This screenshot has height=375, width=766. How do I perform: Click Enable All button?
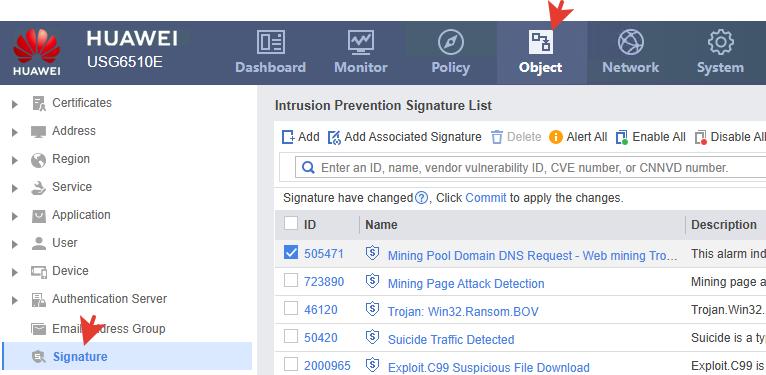click(651, 137)
